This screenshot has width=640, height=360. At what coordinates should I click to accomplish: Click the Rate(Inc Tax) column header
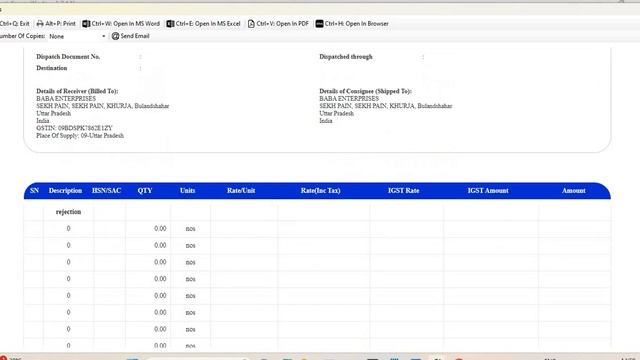[x=320, y=191]
